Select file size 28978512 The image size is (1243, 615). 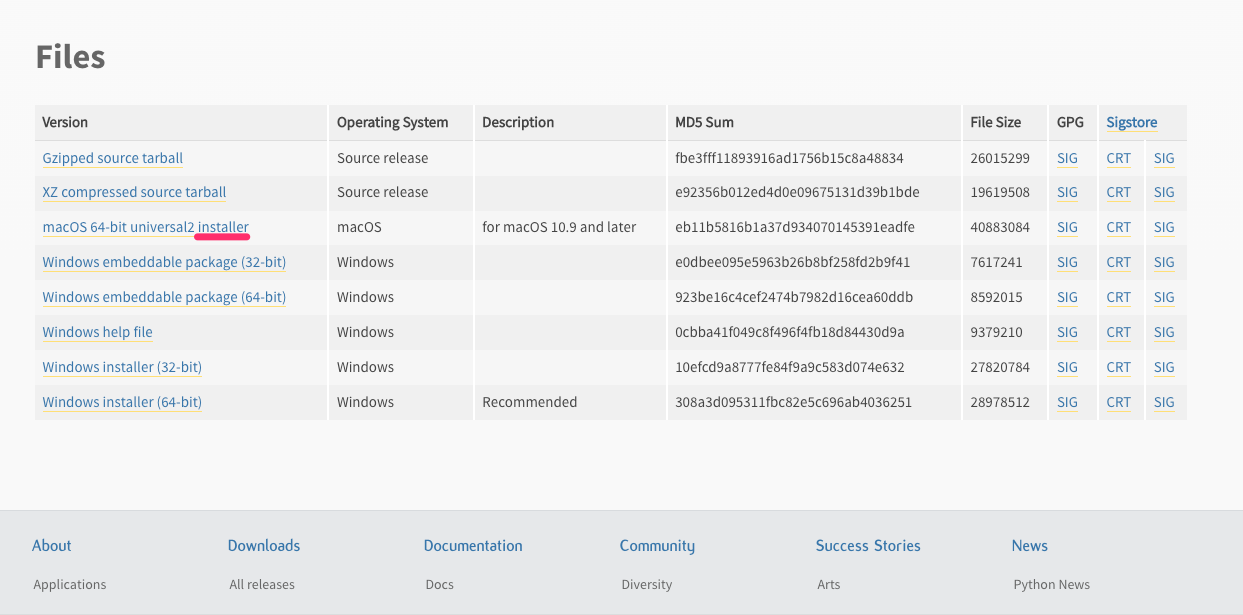click(x=1000, y=402)
